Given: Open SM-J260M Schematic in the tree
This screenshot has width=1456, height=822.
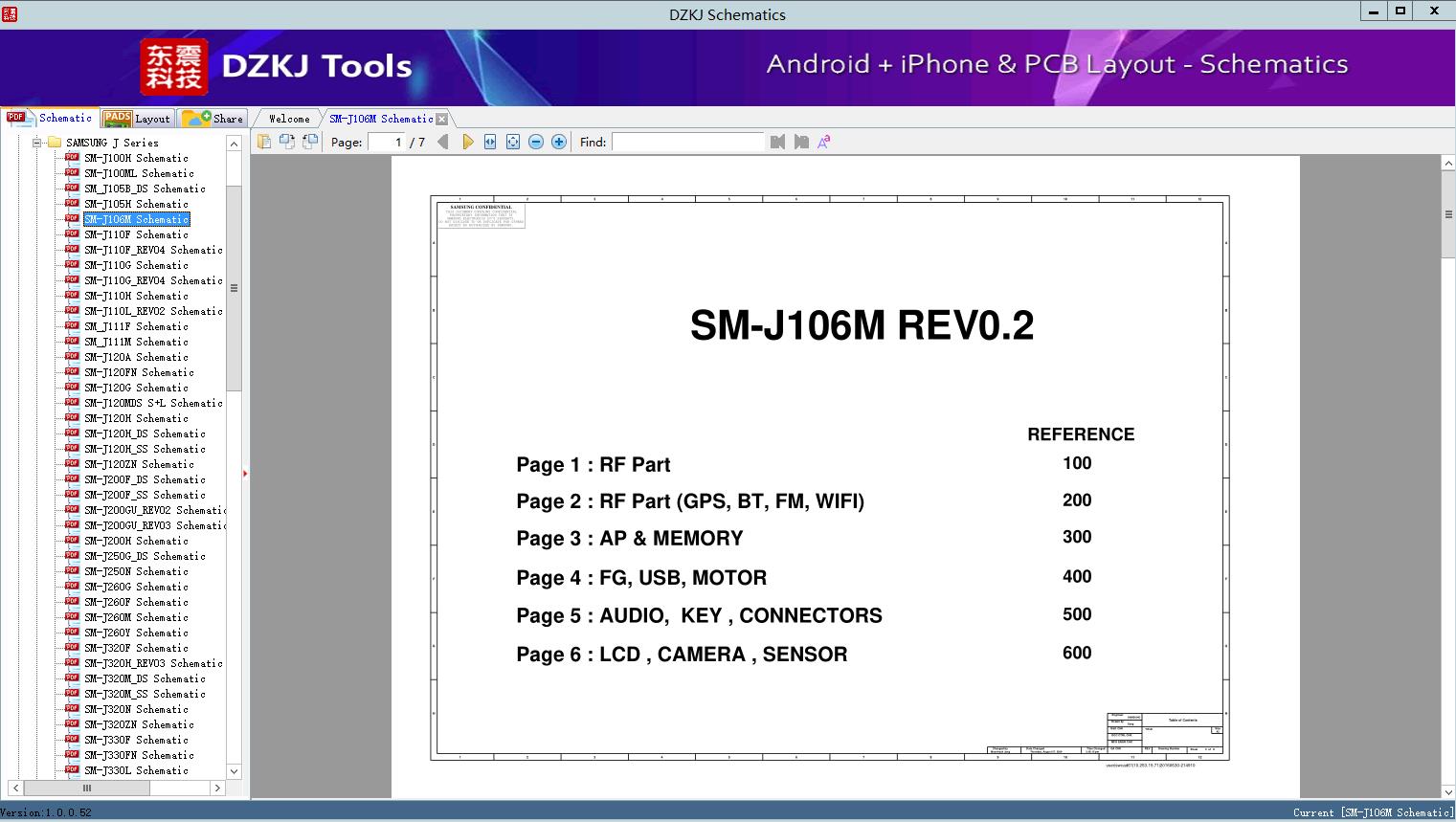Looking at the screenshot, I should tap(136, 617).
